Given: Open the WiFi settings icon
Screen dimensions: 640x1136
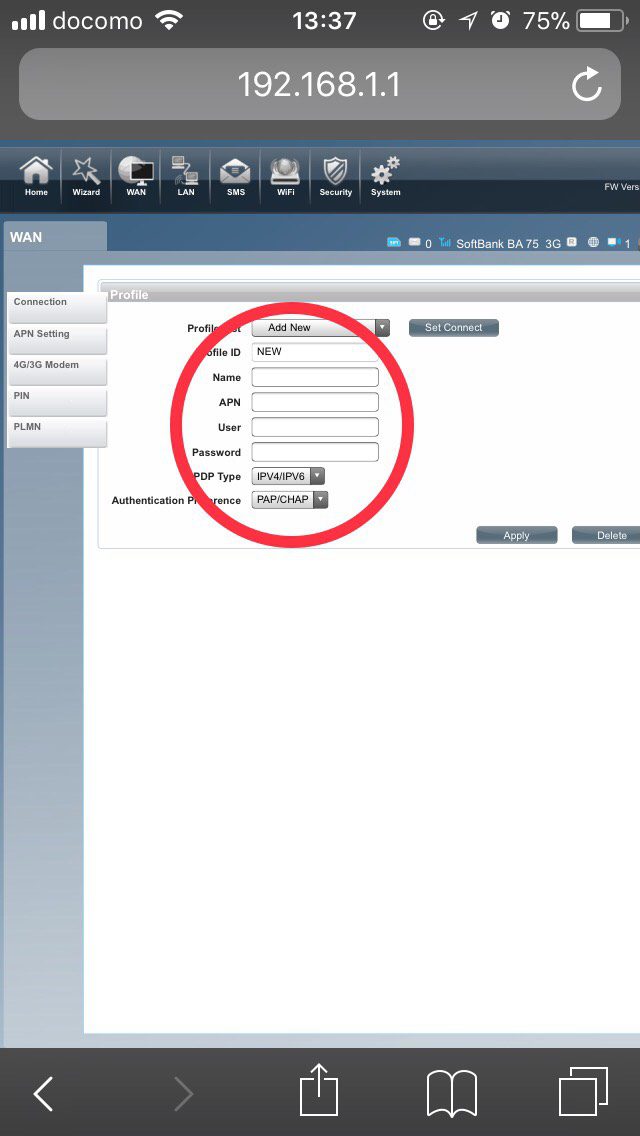Looking at the screenshot, I should click(286, 176).
